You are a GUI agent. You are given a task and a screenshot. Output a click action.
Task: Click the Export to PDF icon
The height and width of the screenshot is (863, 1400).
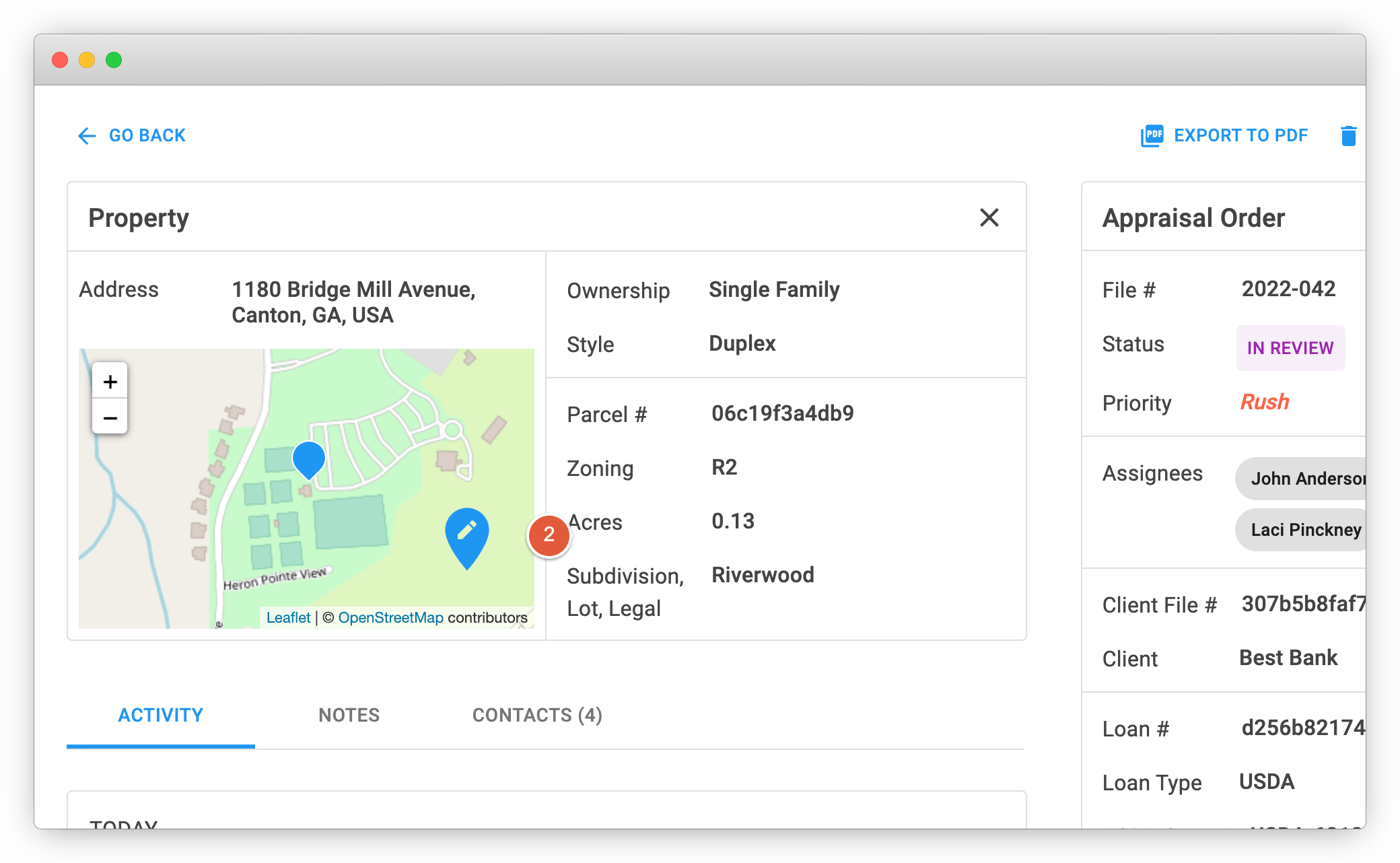coord(1152,135)
